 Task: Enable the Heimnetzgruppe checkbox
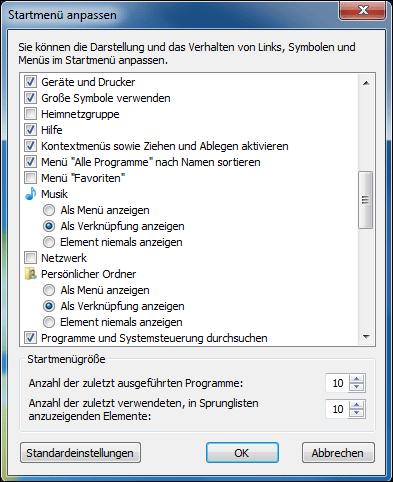(x=30, y=114)
